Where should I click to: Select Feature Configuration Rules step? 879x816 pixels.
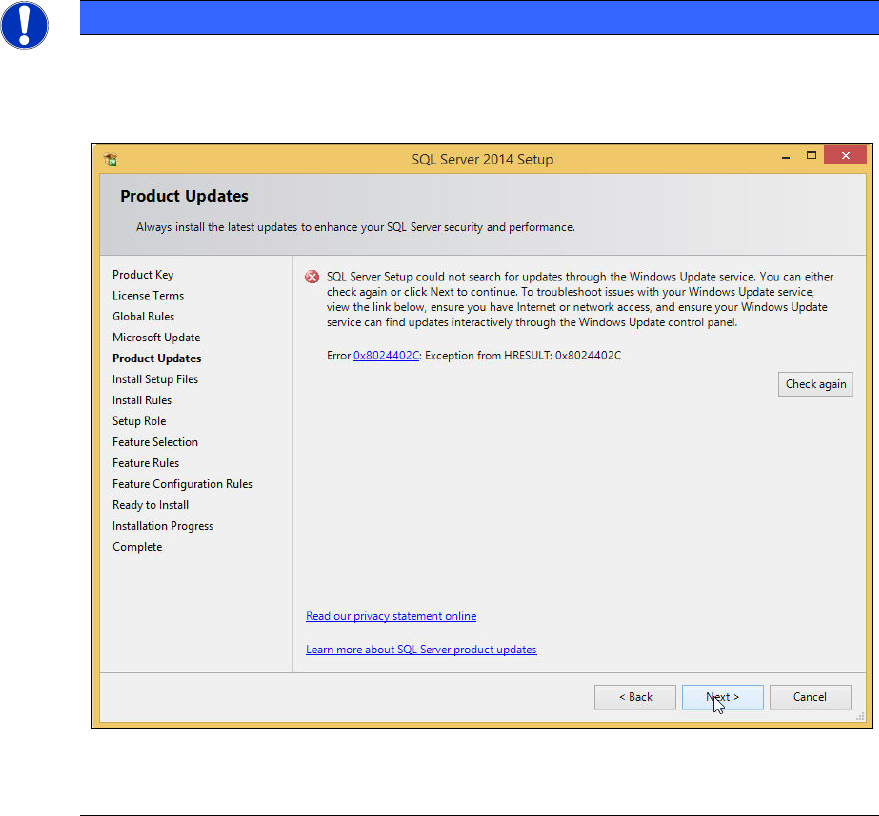coord(182,484)
